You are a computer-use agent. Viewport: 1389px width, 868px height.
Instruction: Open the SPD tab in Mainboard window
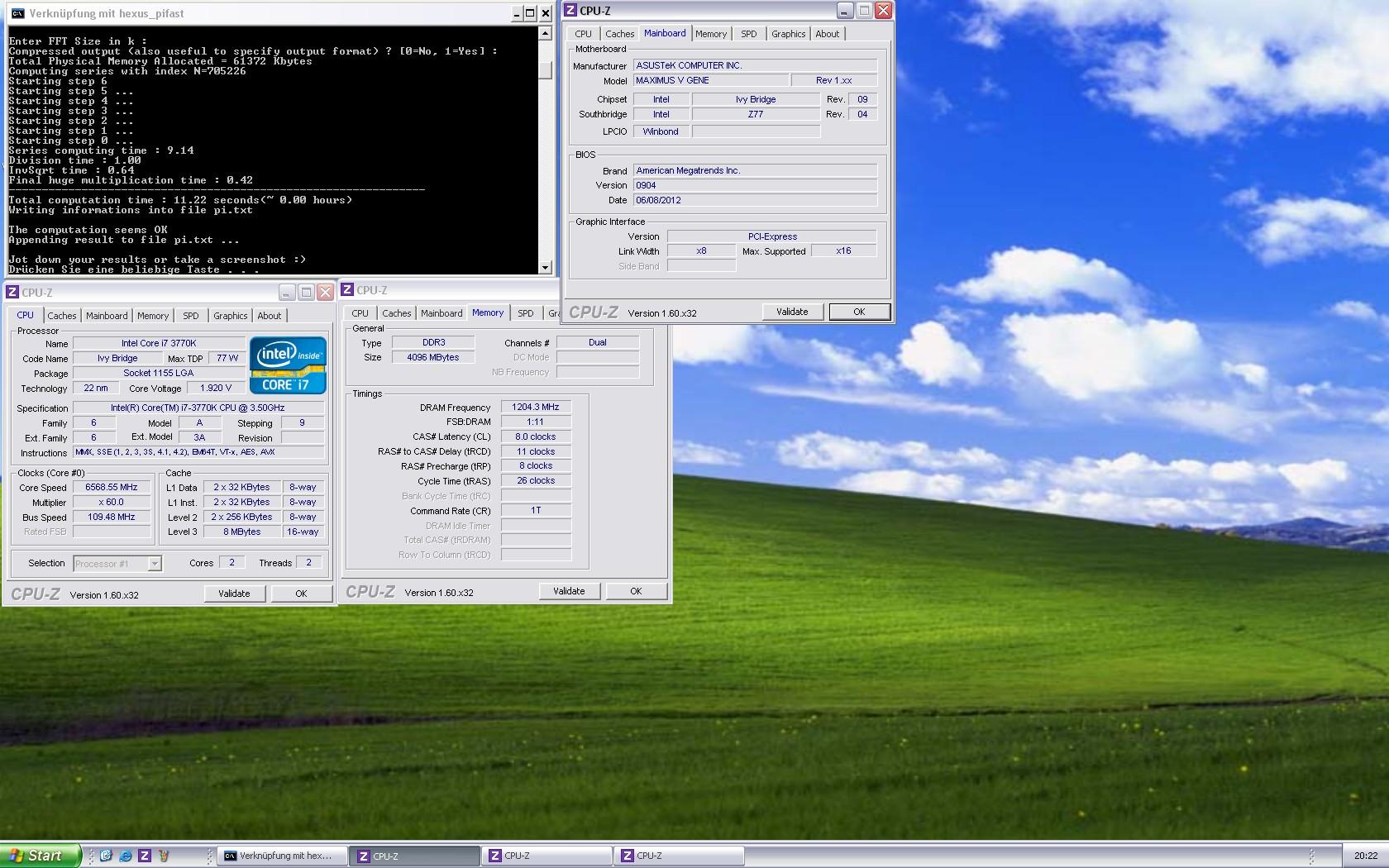pos(748,34)
